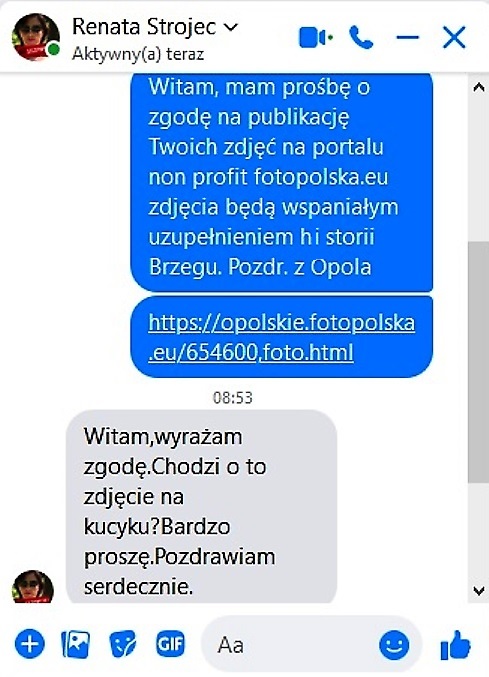Viewport: 489px width, 677px height.
Task: Open the GIF picker
Action: (170, 644)
